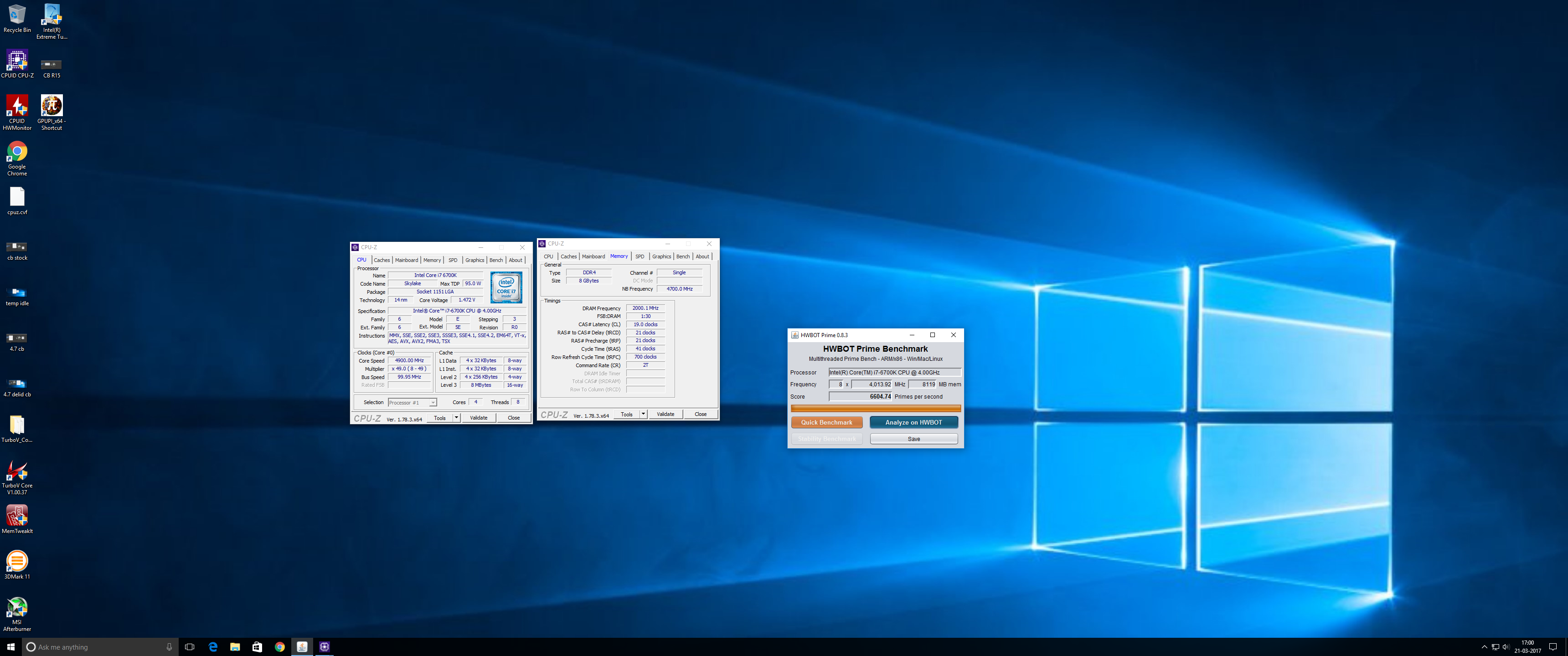The height and width of the screenshot is (656, 1568).
Task: Open GPUPI_x64 shortcut icon
Action: click(52, 113)
